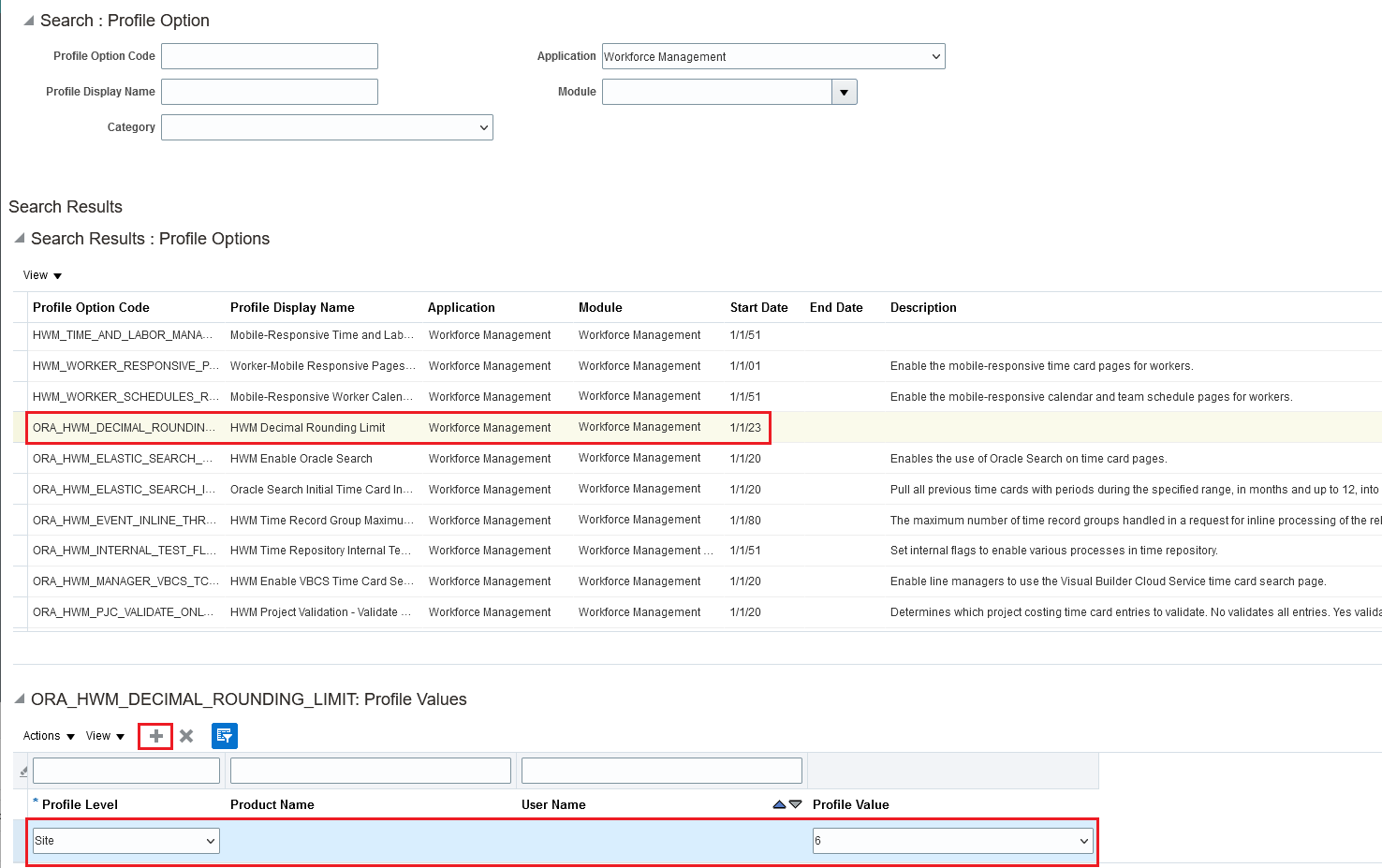Open the Profile Level dropdown showing Site
Screen dimensions: 1382x868
[x=210, y=840]
